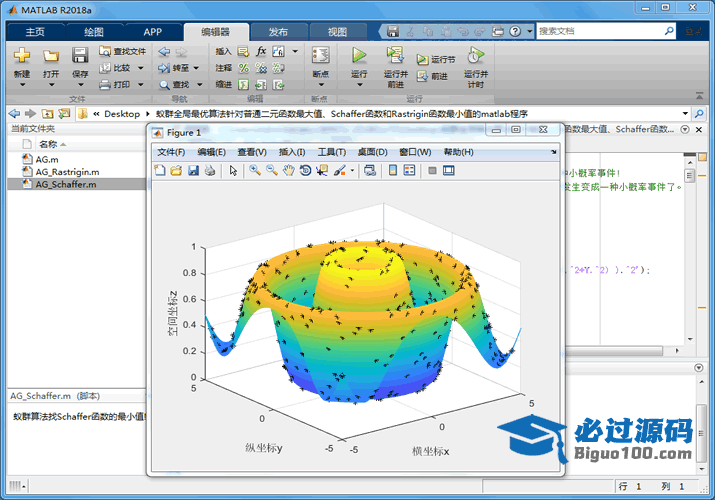This screenshot has height=500, width=715.
Task: Select the zoom in tool
Action: 255,170
